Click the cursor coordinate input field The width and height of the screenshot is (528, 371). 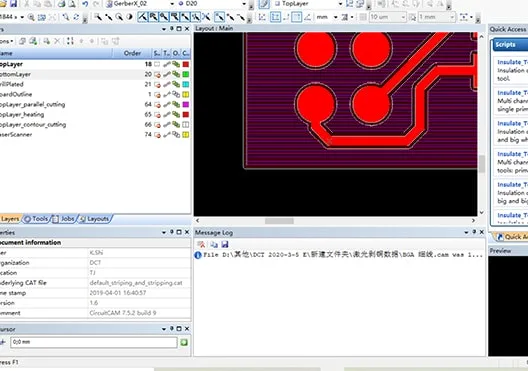tap(94, 342)
